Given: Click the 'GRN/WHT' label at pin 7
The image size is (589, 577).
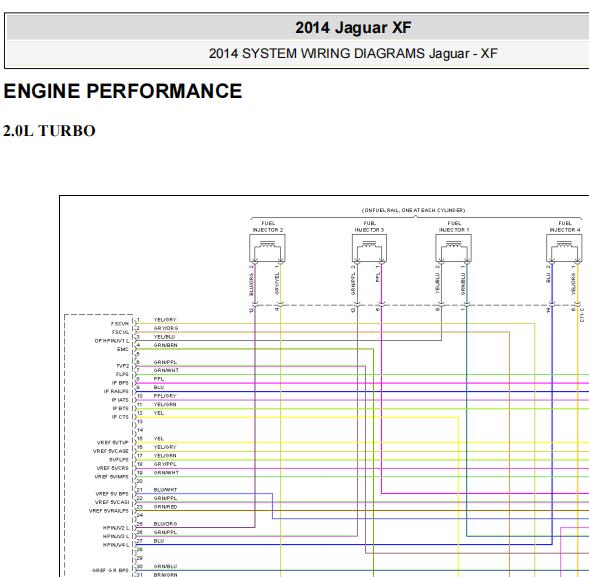Looking at the screenshot, I should (166, 370).
